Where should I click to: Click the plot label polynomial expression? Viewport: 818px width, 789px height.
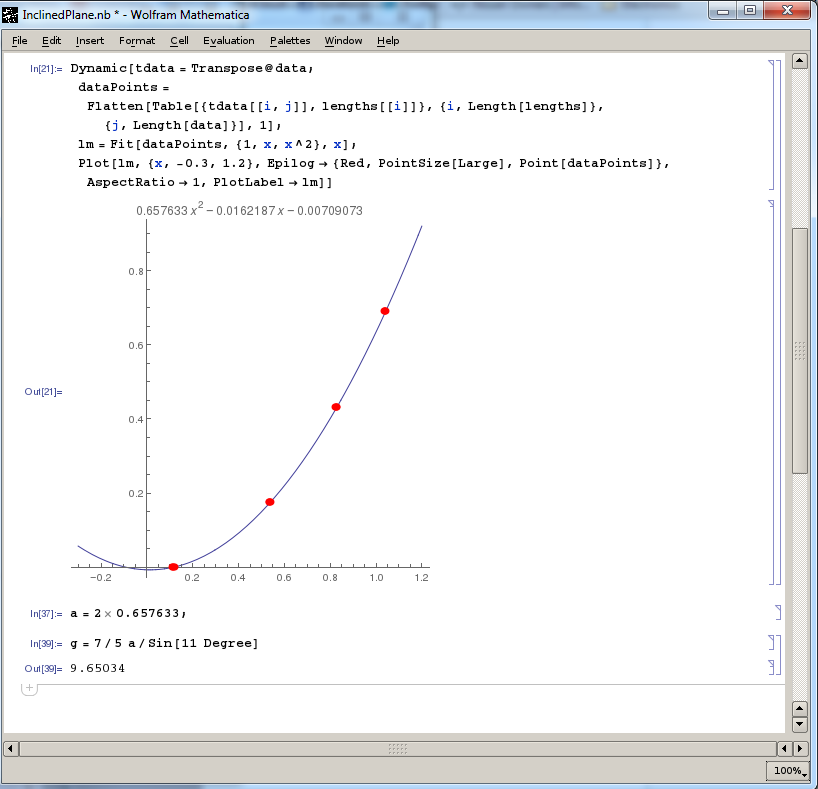(x=249, y=209)
